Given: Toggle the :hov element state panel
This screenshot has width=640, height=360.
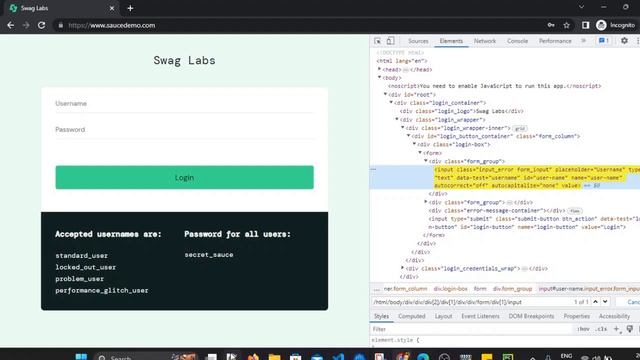Looking at the screenshot, I should click(584, 329).
